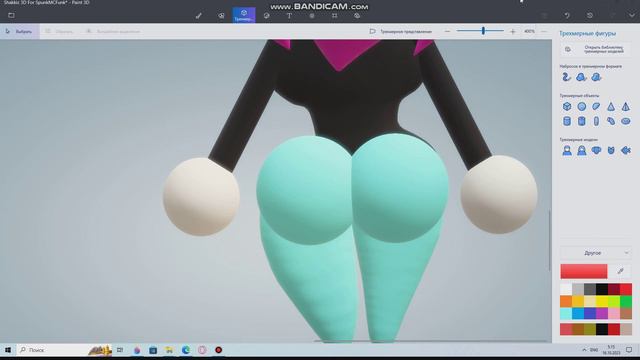Toggle 3D view mode
640x360 pixels.
[401, 31]
